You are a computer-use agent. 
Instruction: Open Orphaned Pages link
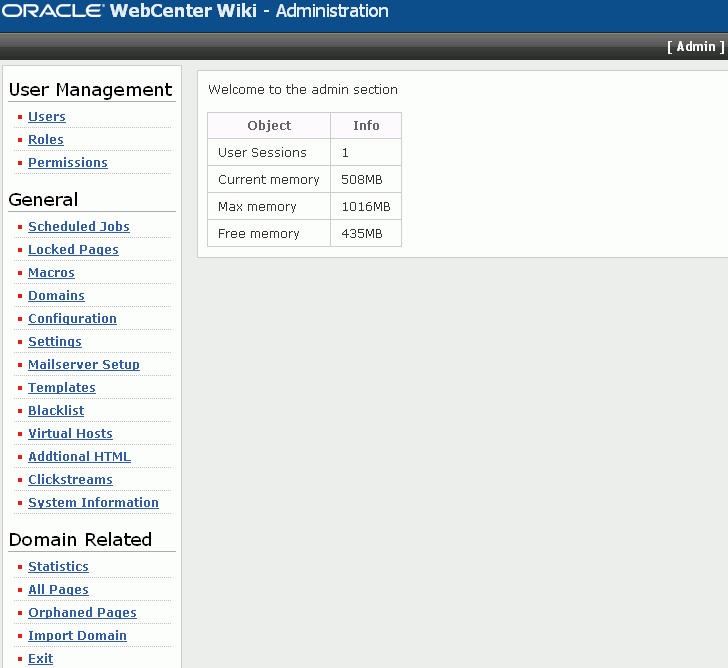83,613
